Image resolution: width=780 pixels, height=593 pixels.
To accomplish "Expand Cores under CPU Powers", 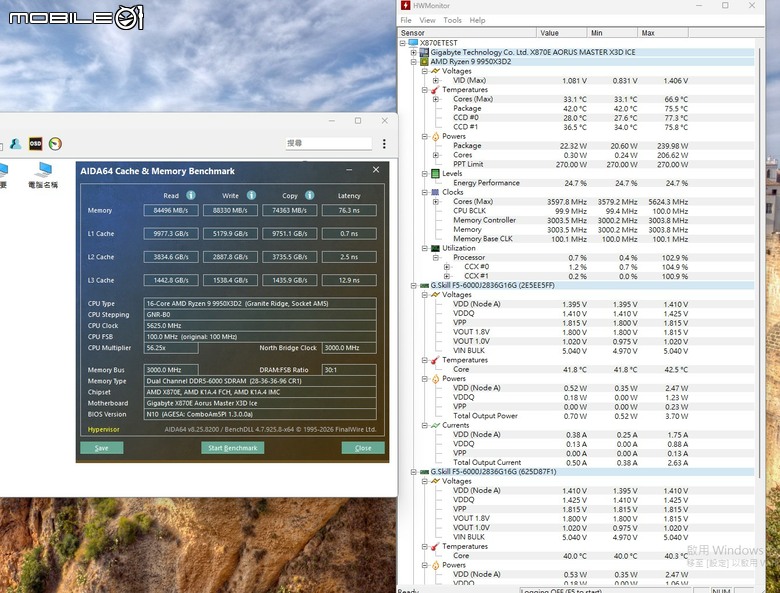I will point(435,155).
